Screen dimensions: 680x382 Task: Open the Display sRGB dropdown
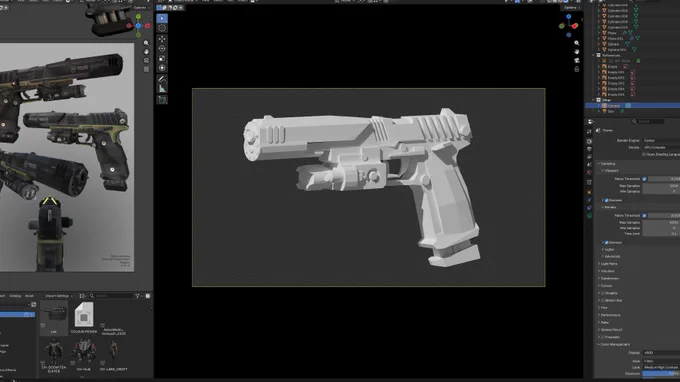pos(661,353)
